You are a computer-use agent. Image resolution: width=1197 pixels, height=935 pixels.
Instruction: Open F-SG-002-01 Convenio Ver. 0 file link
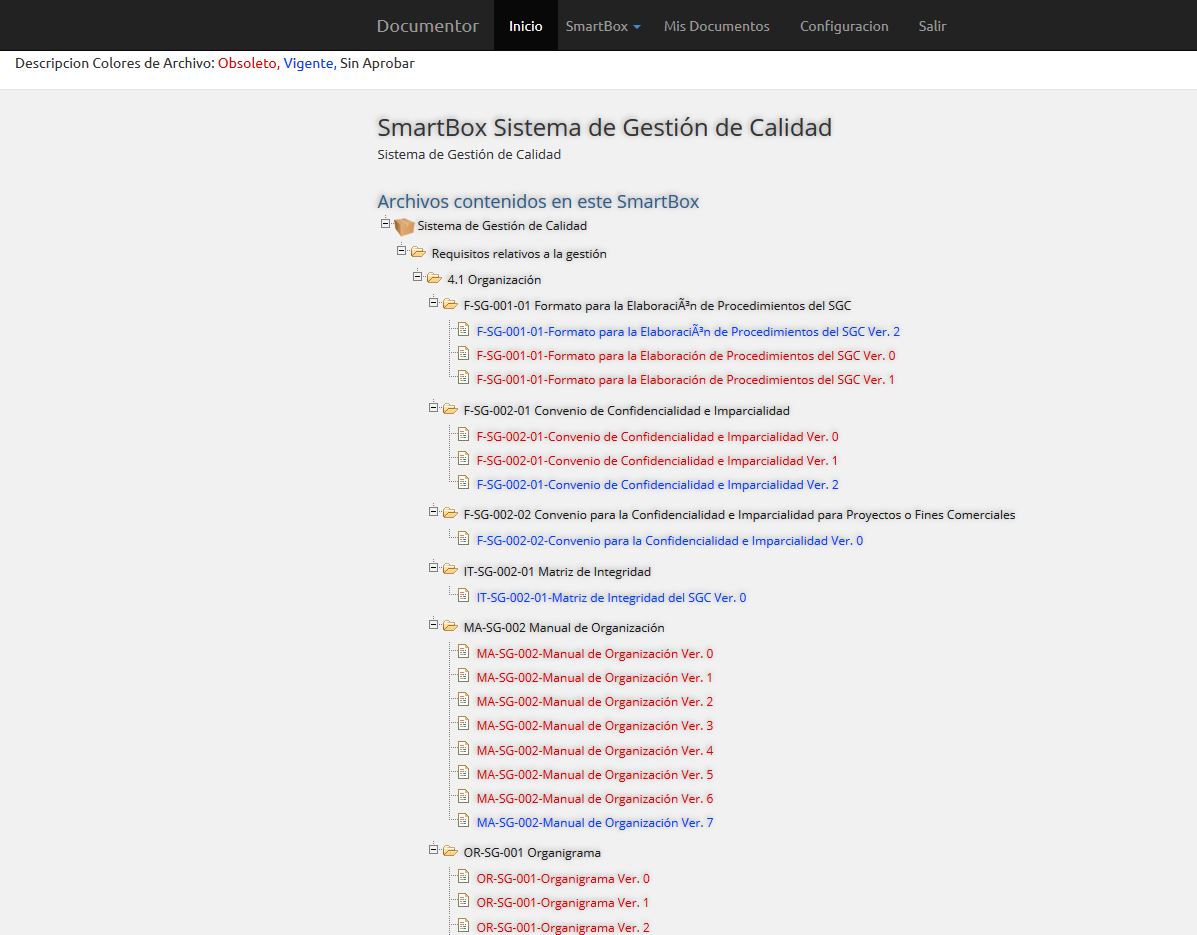(657, 437)
